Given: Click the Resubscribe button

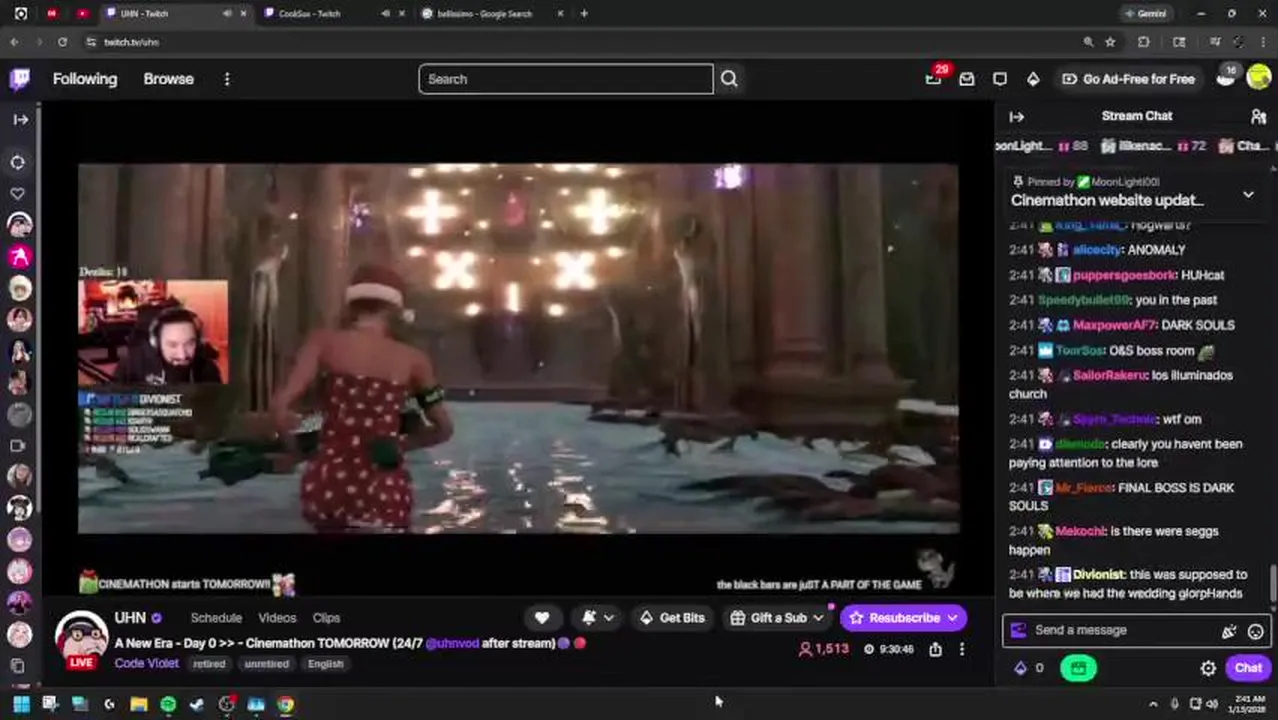Looking at the screenshot, I should 904,618.
